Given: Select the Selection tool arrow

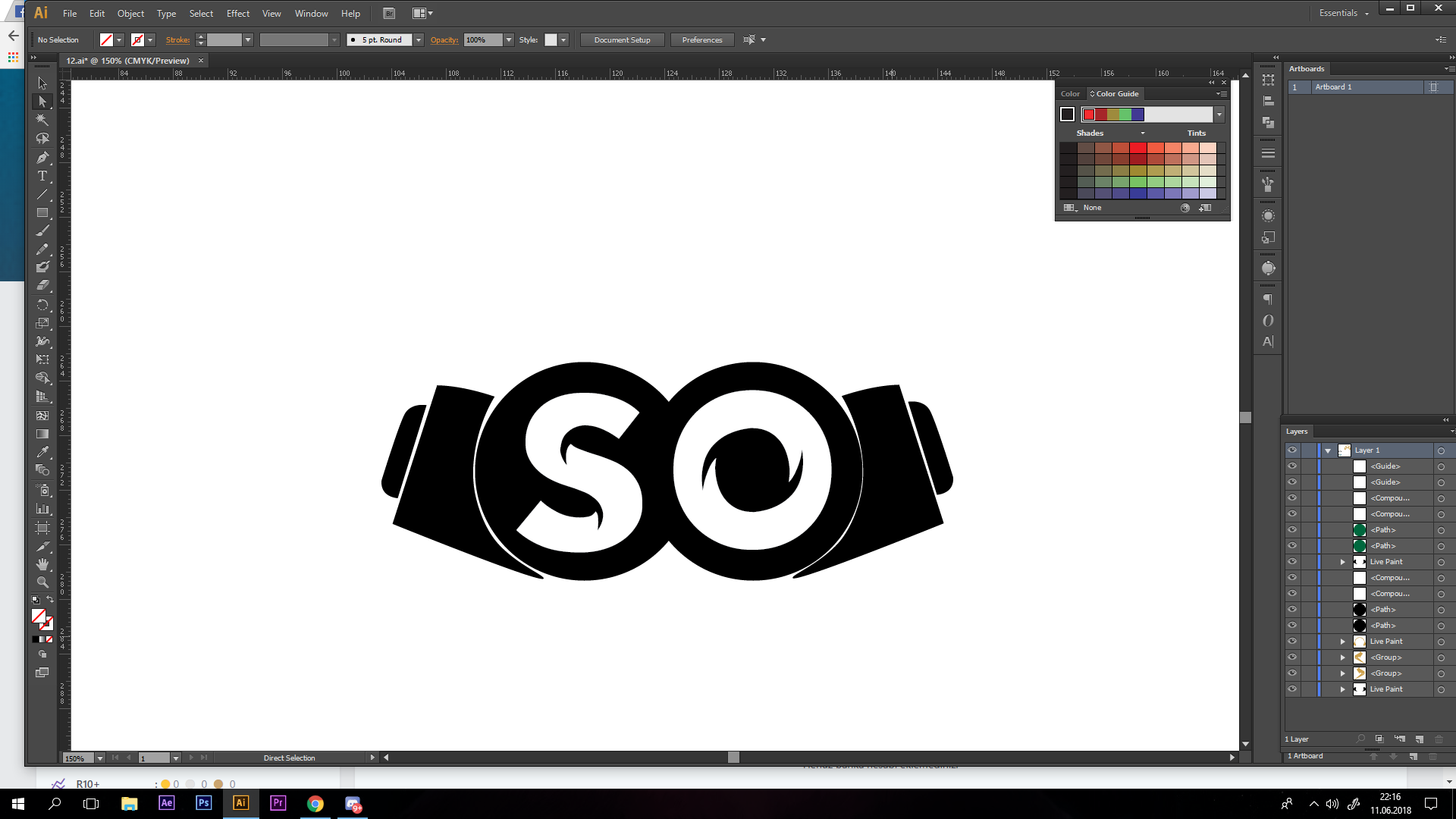Looking at the screenshot, I should (42, 83).
